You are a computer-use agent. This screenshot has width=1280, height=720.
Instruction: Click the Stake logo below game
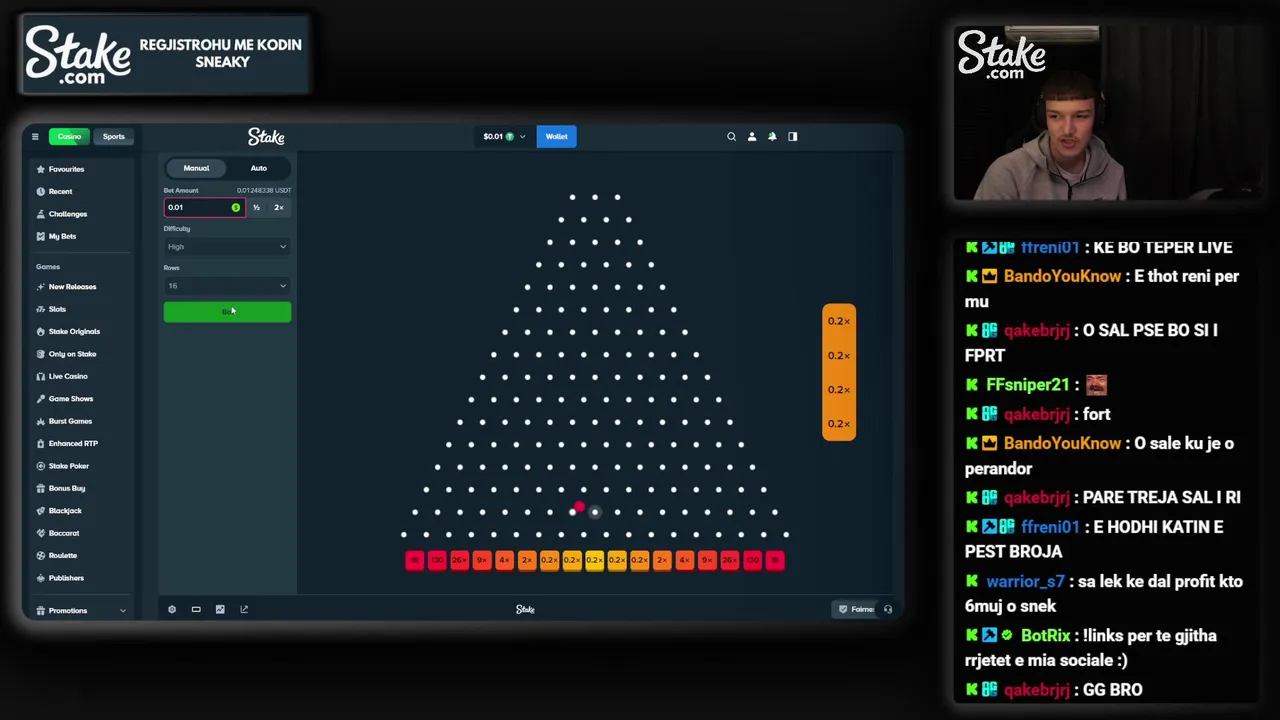525,609
